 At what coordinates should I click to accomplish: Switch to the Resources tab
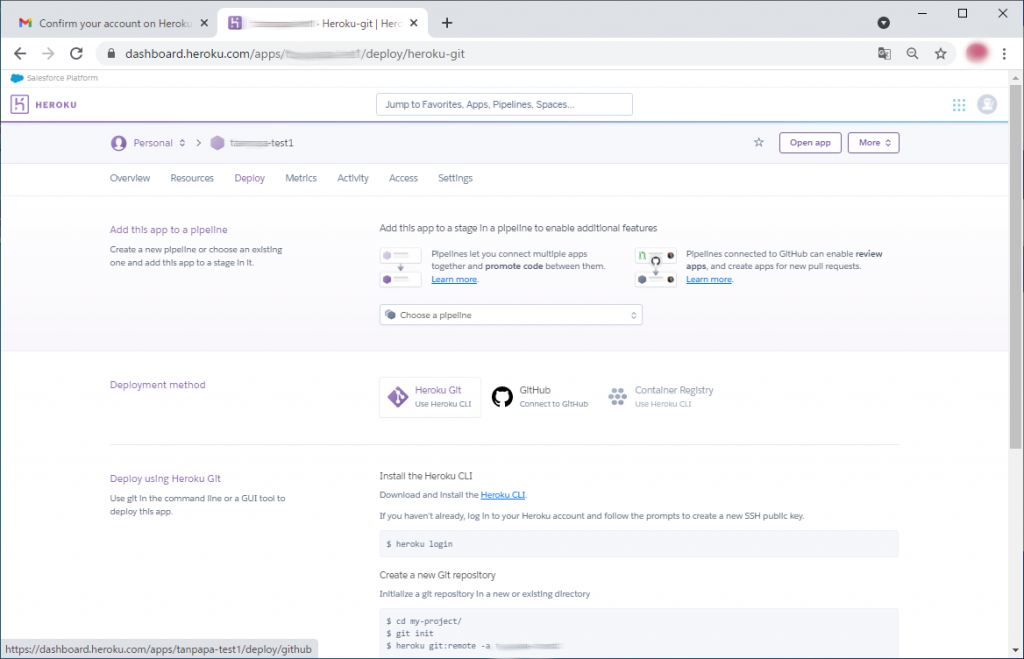[x=192, y=178]
